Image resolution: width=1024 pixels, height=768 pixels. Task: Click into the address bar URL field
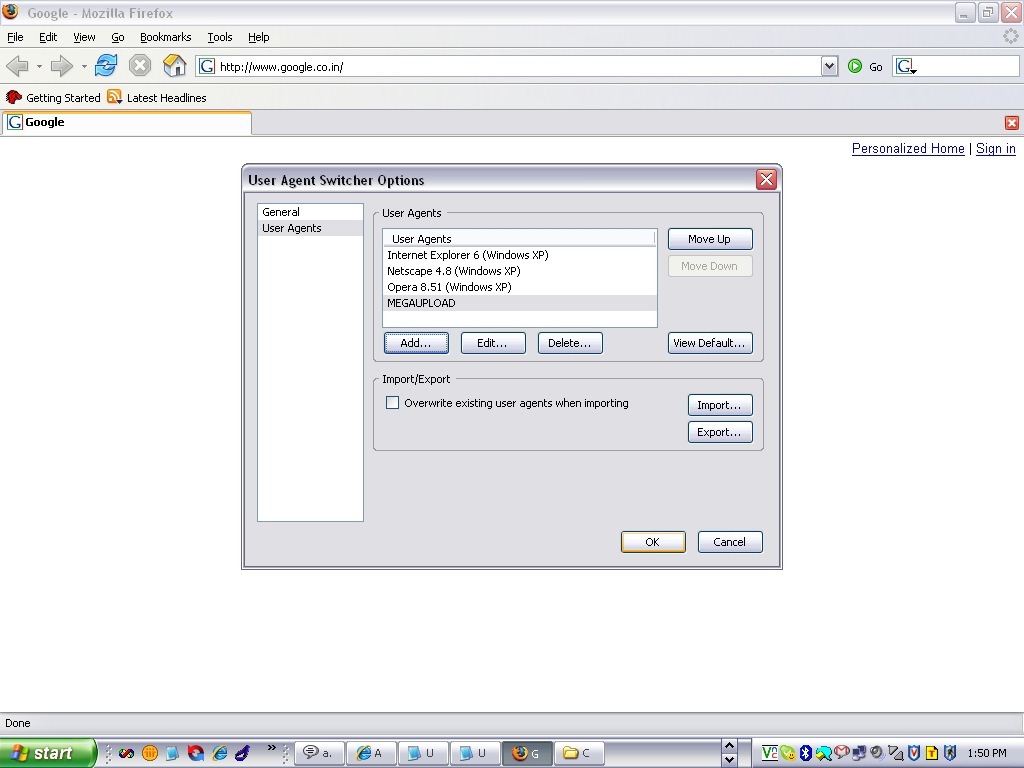click(x=519, y=67)
